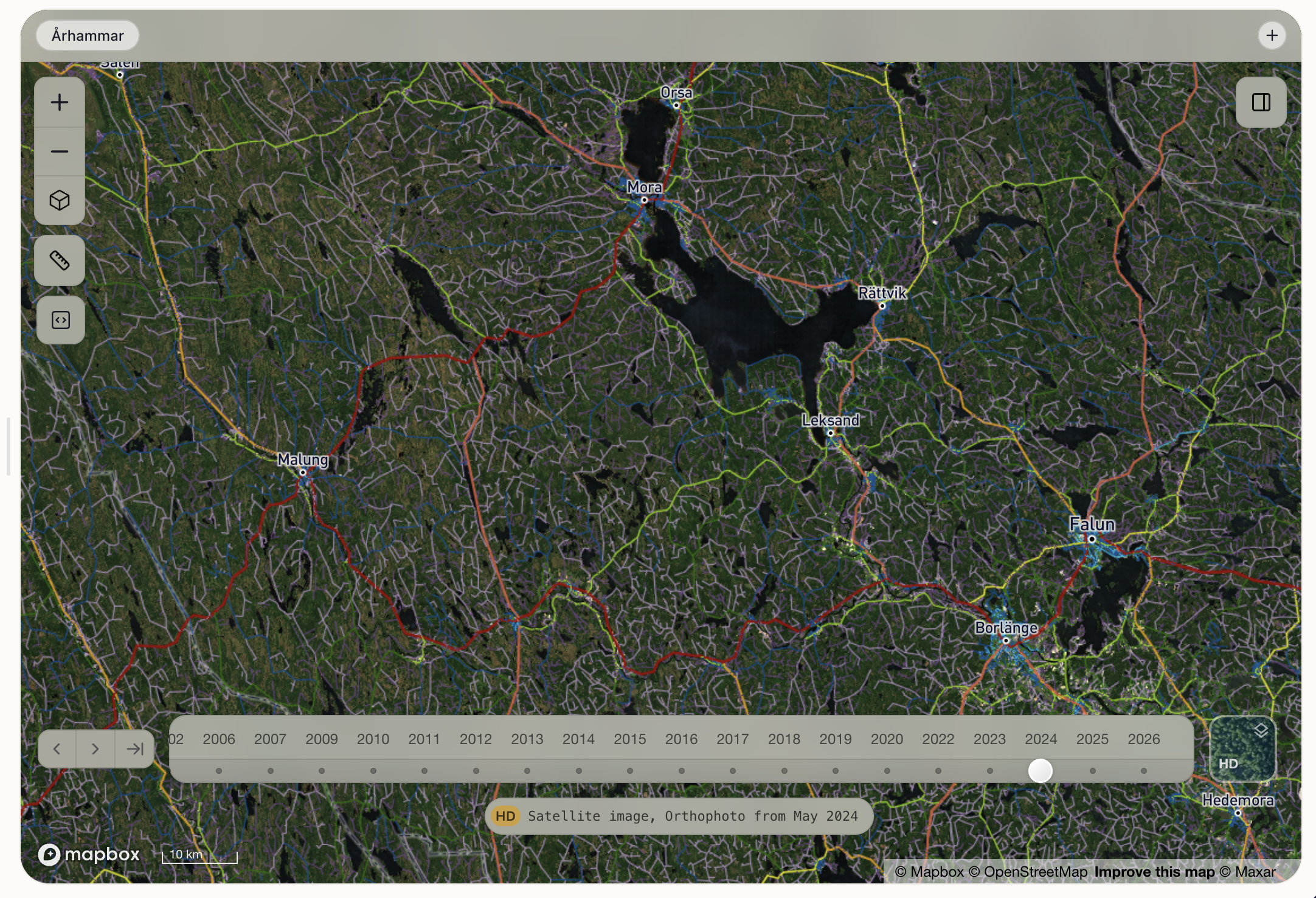Click the Mapbox logo
The width and height of the screenshot is (1316, 898).
tap(89, 854)
